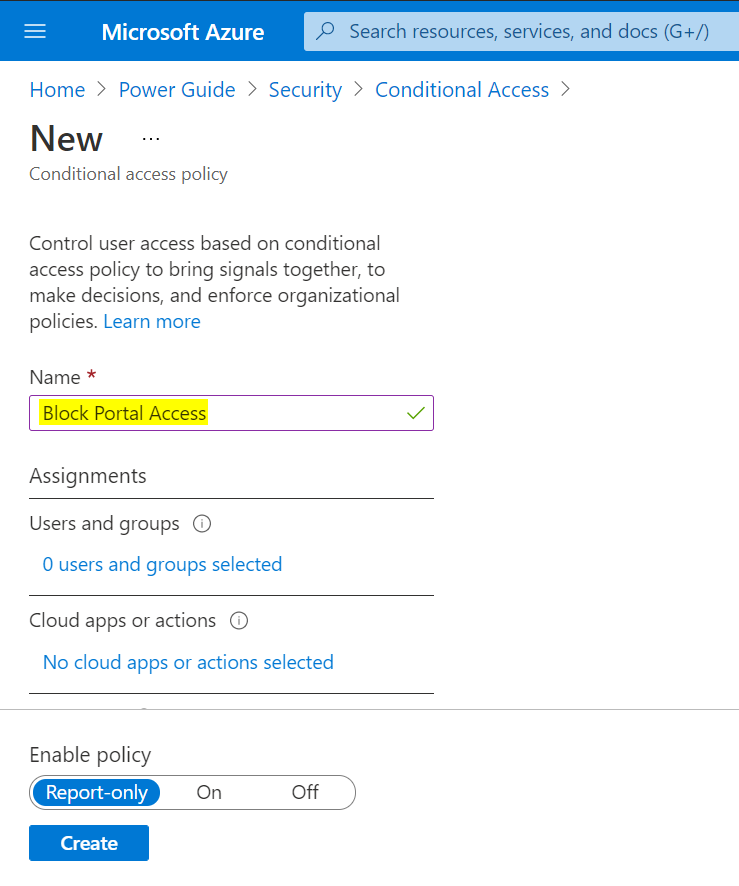Click the Cloud apps info icon
Screen dimensions: 739x886
[x=239, y=621]
